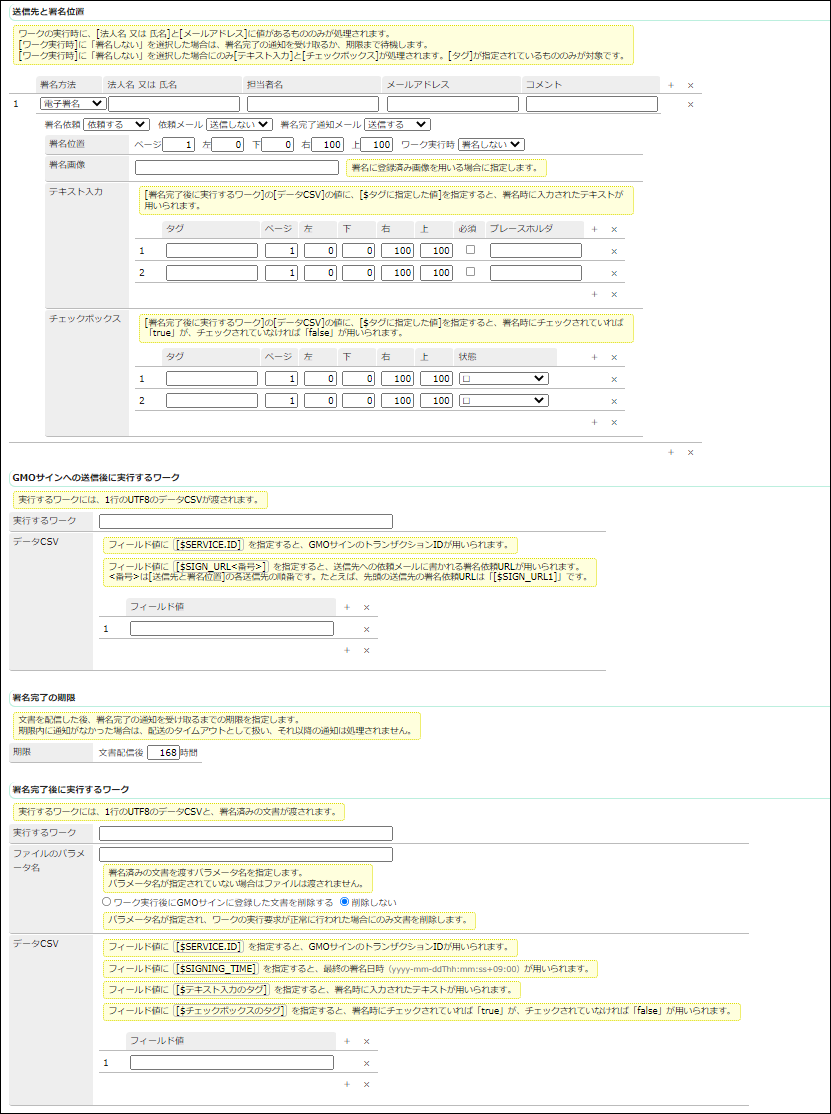The height and width of the screenshot is (1114, 831).
Task: Expand the ワーク実行時 dropdown showing 署名しない
Action: point(491,145)
